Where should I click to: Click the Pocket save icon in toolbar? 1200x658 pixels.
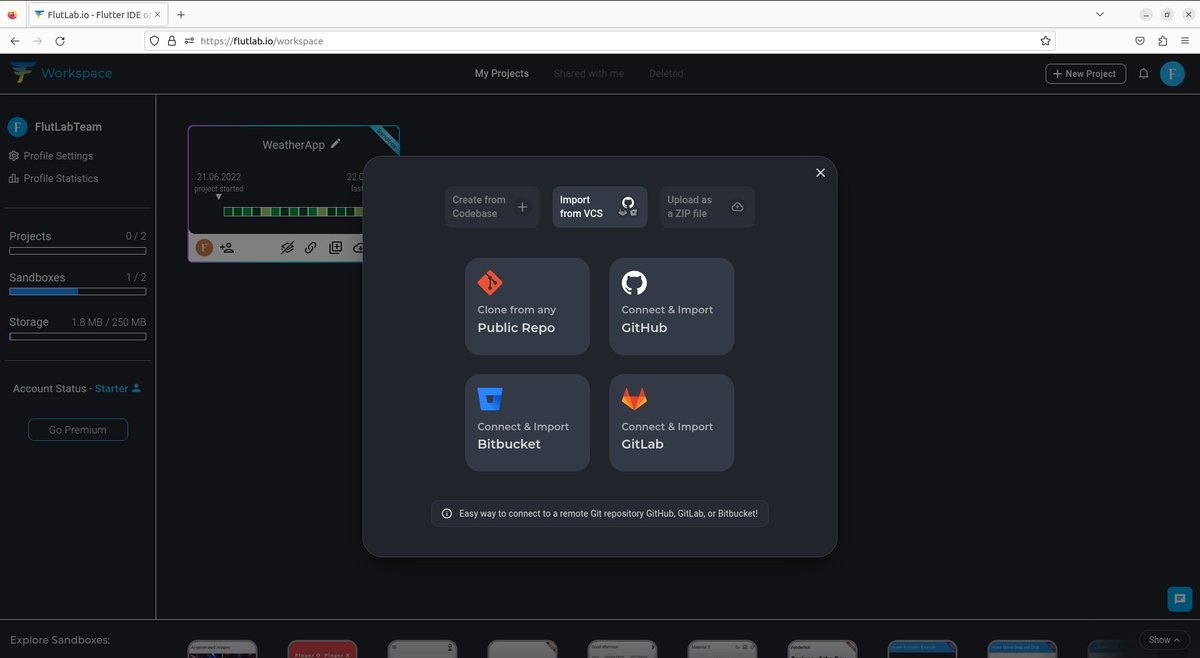point(1140,41)
